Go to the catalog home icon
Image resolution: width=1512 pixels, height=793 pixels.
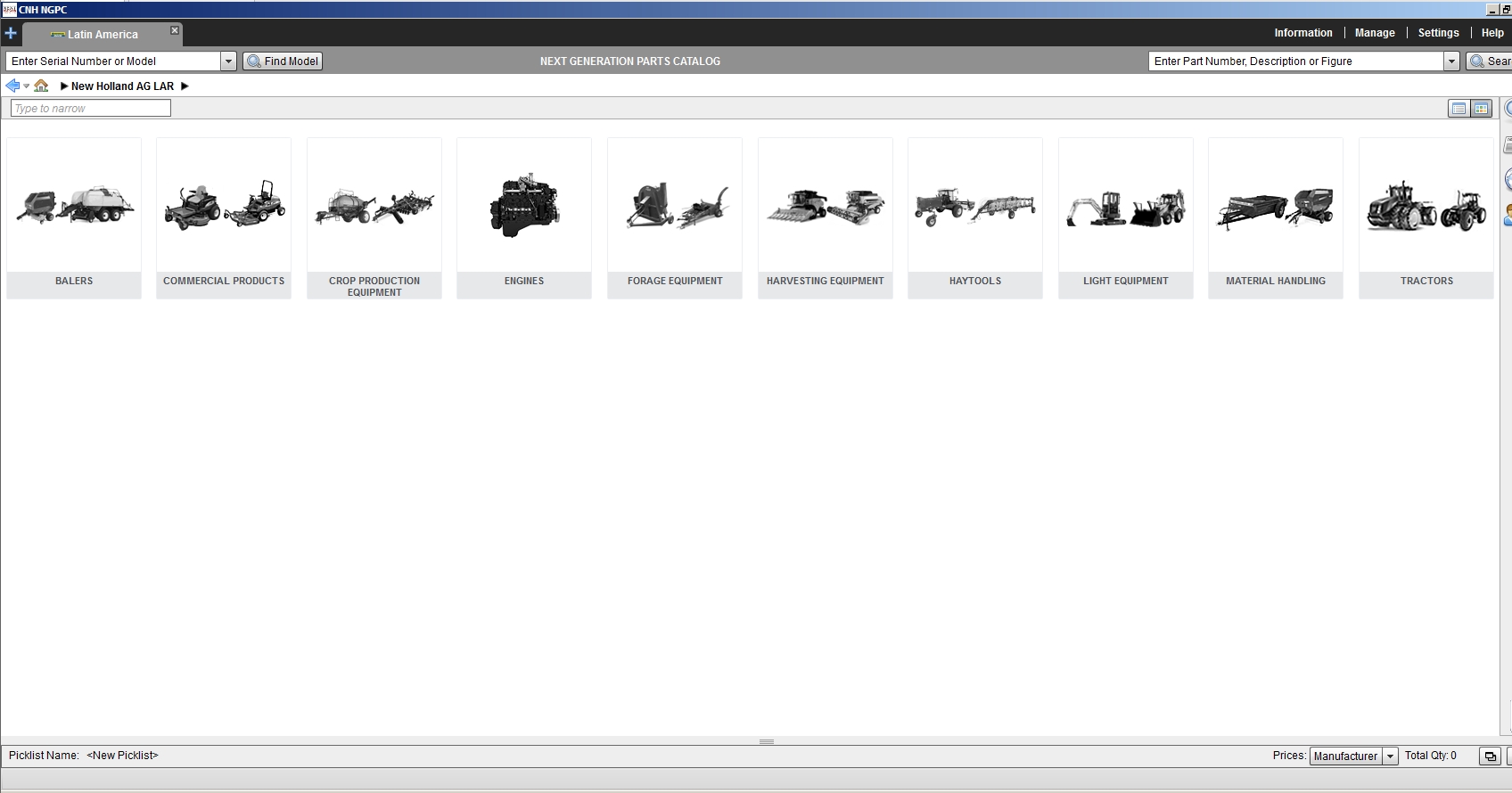[x=41, y=86]
